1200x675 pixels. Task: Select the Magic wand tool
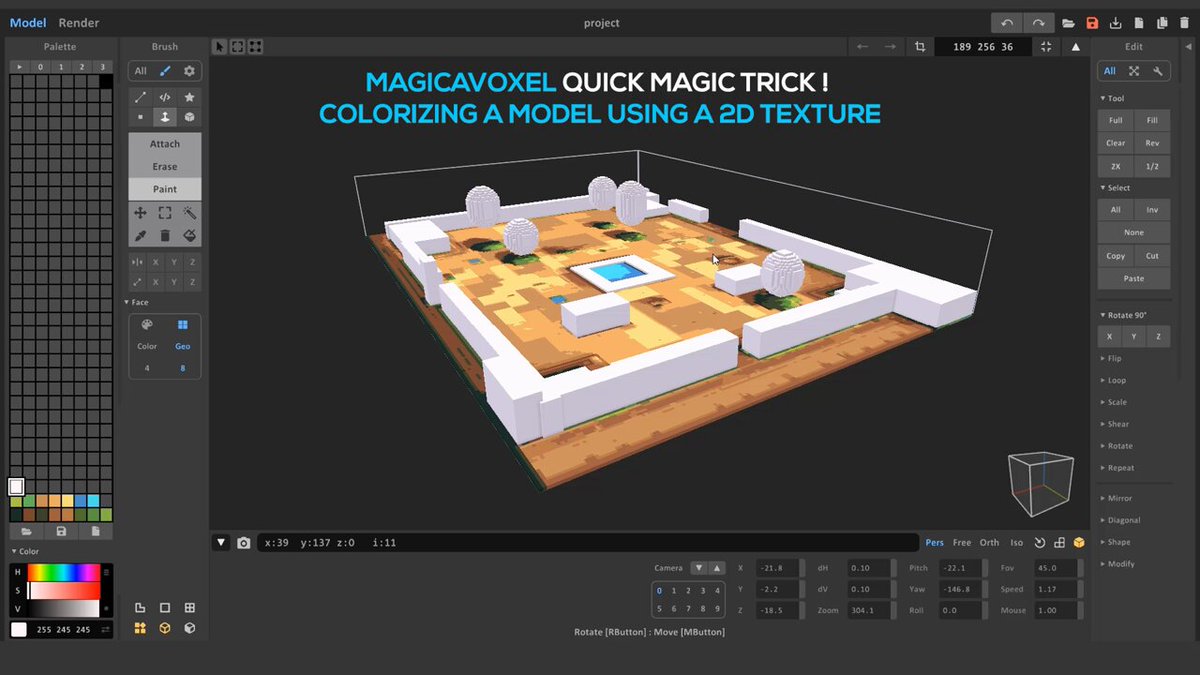click(189, 213)
